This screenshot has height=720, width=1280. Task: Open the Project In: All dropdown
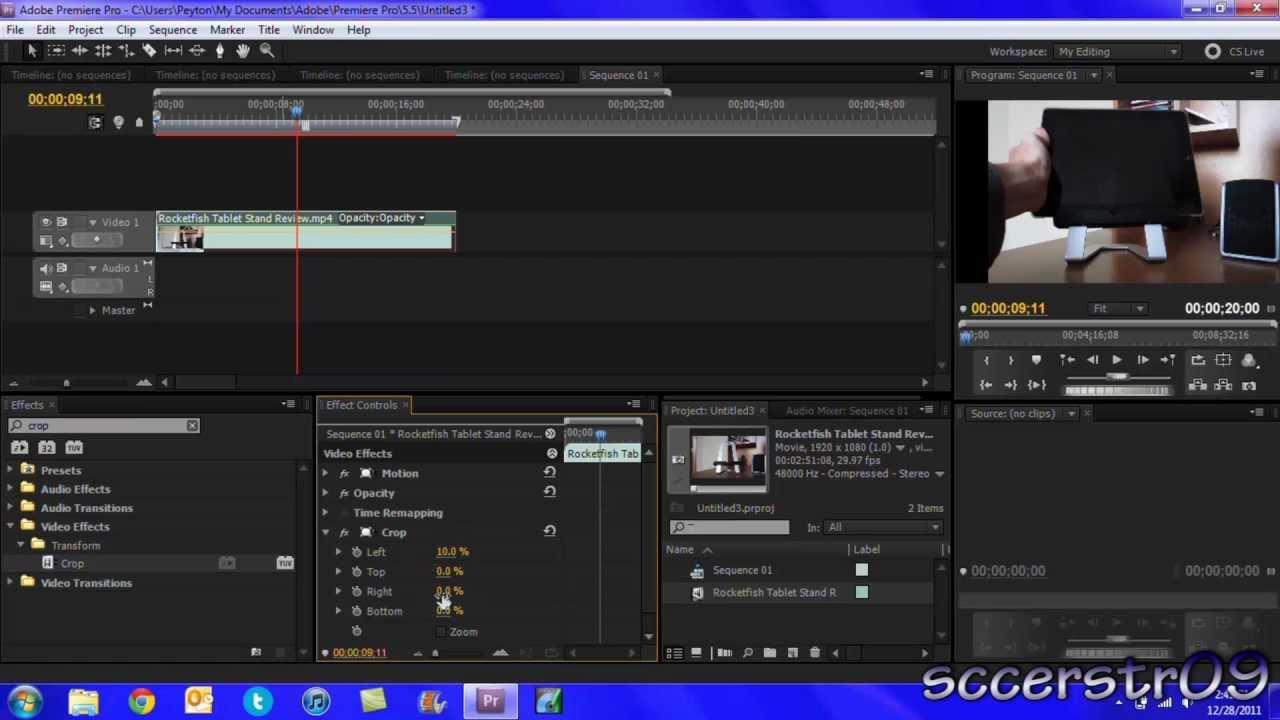coord(884,528)
